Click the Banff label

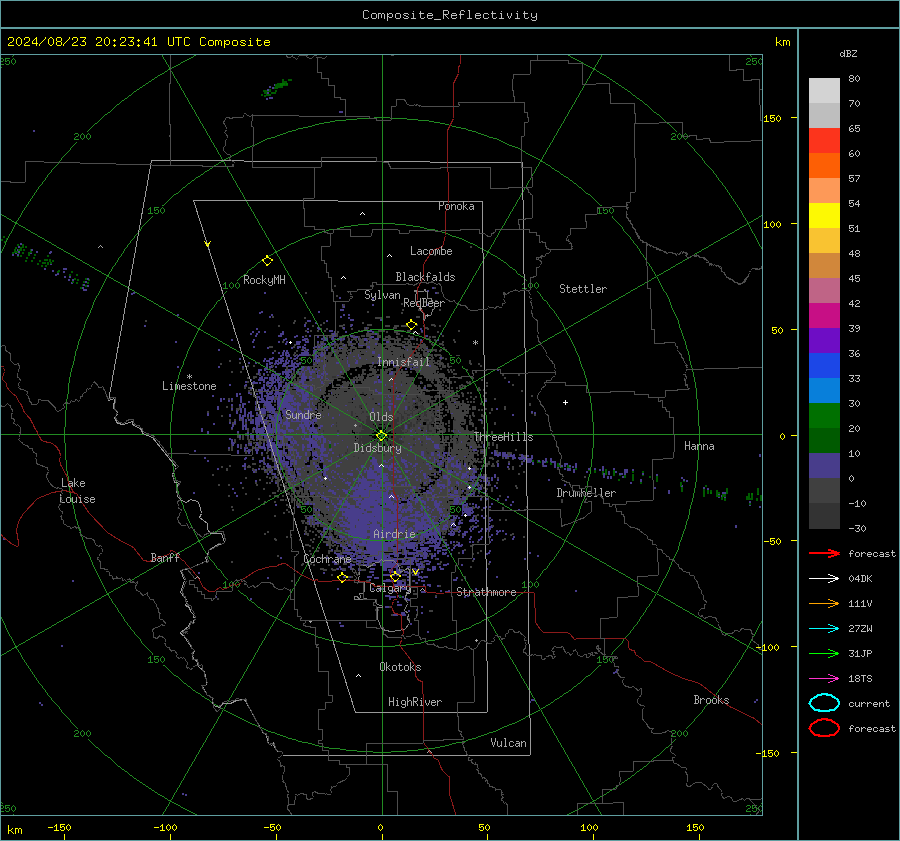(x=165, y=557)
